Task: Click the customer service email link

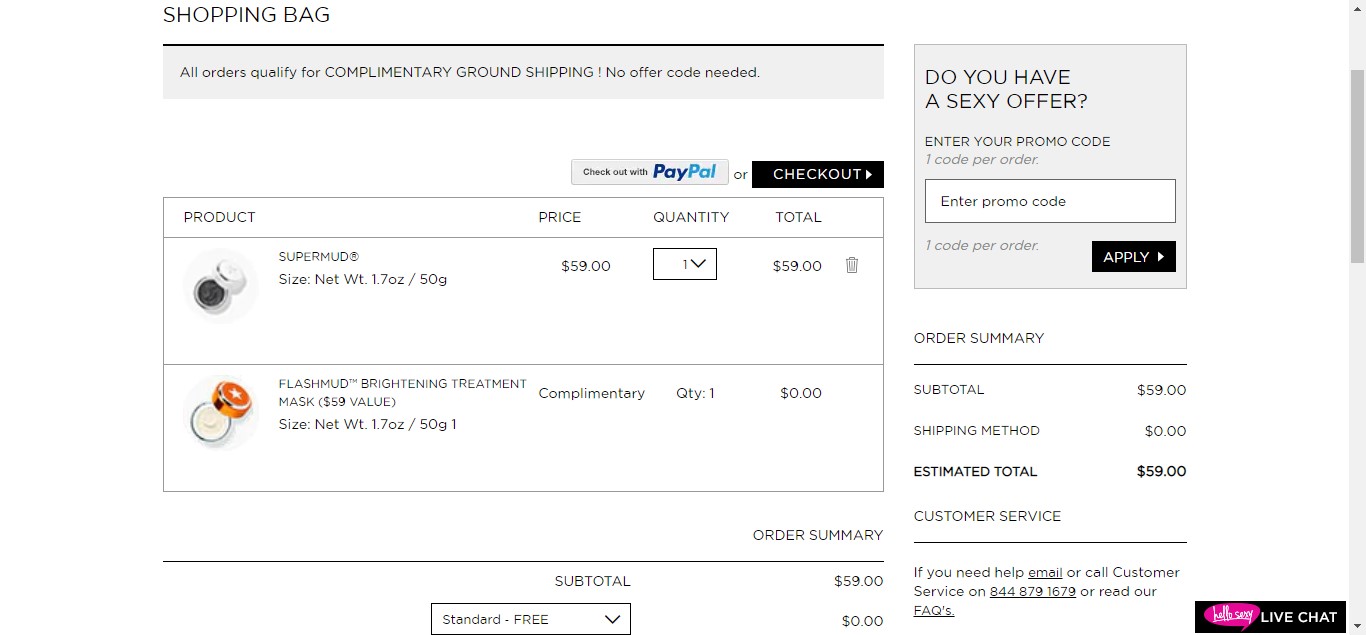Action: 1045,573
